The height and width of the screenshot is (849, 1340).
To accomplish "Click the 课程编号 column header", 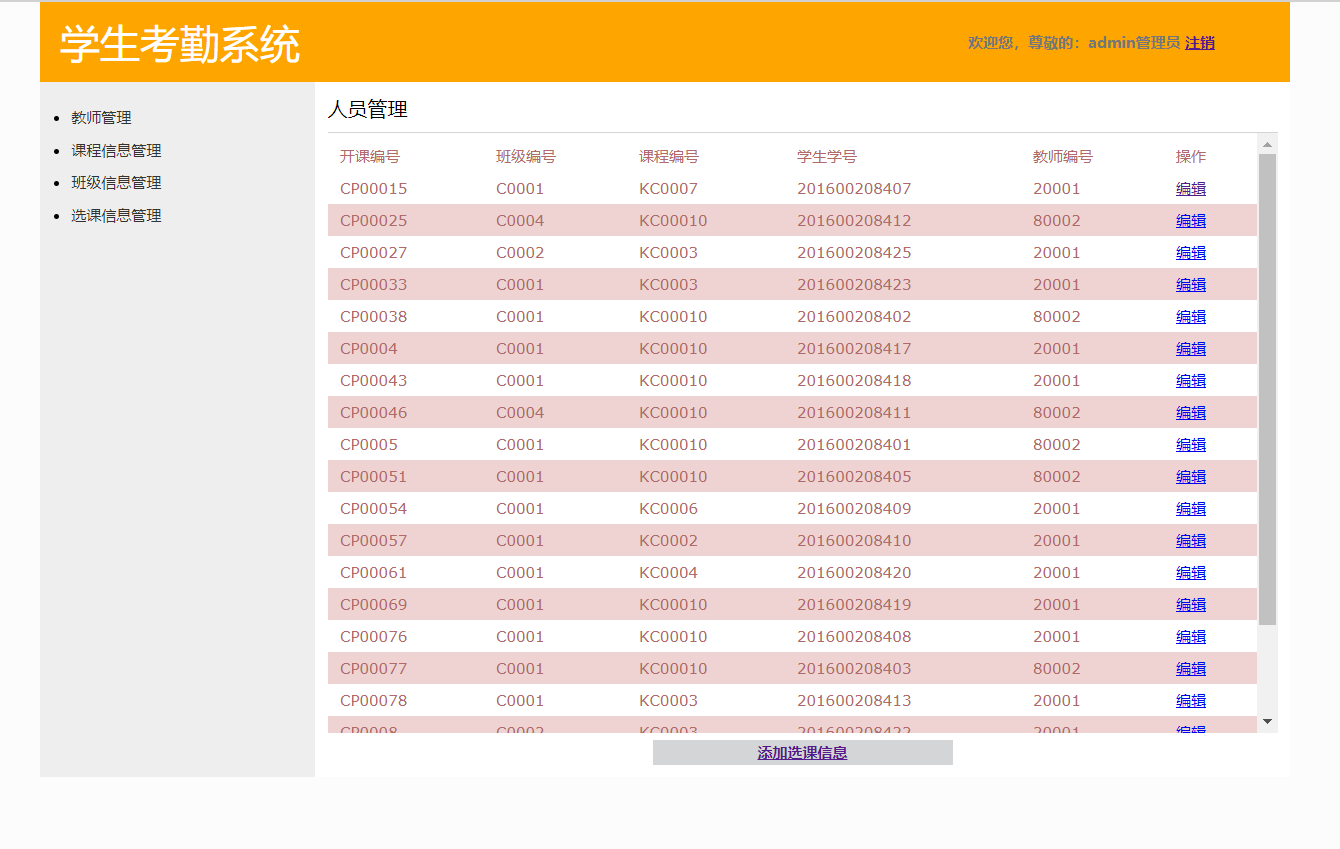I will 669,157.
